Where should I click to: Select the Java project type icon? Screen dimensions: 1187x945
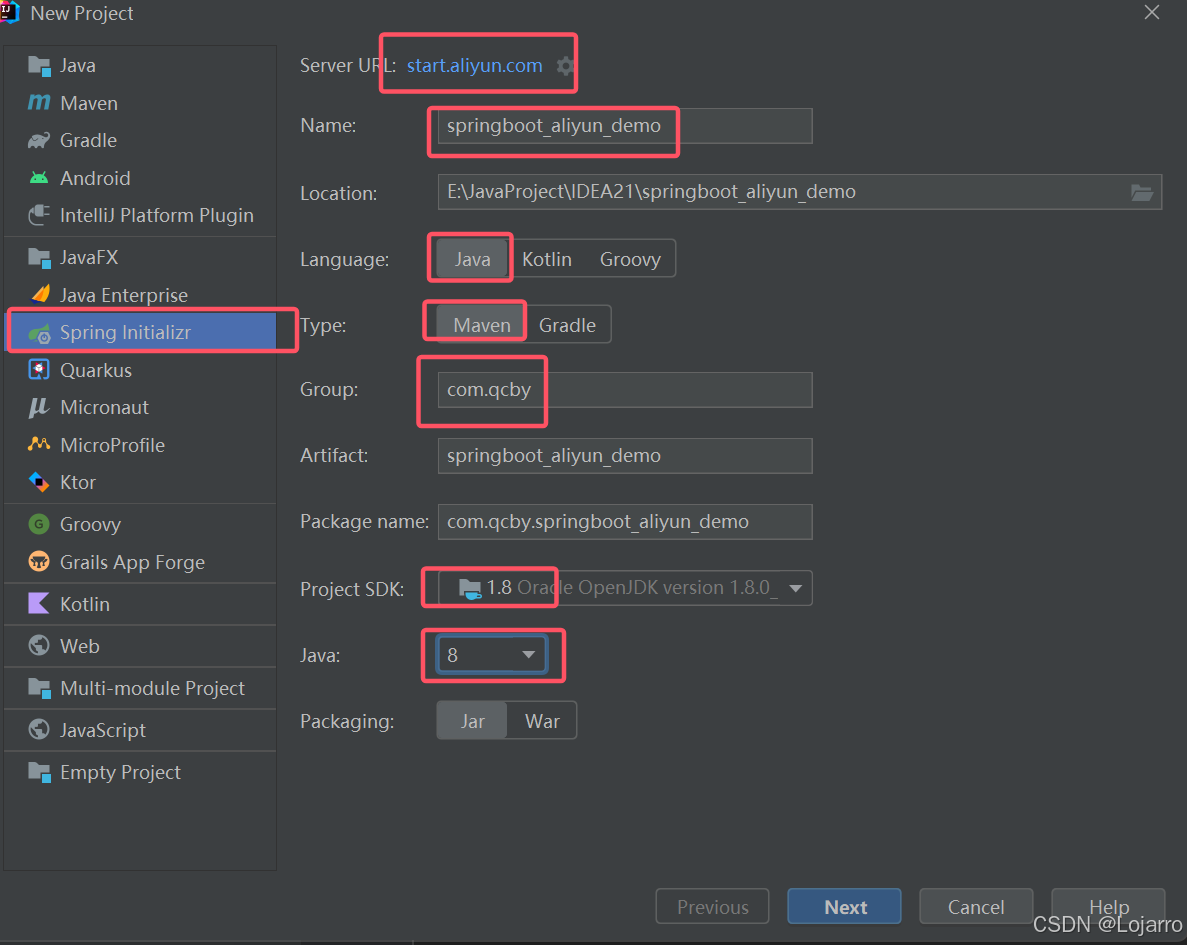[x=39, y=66]
